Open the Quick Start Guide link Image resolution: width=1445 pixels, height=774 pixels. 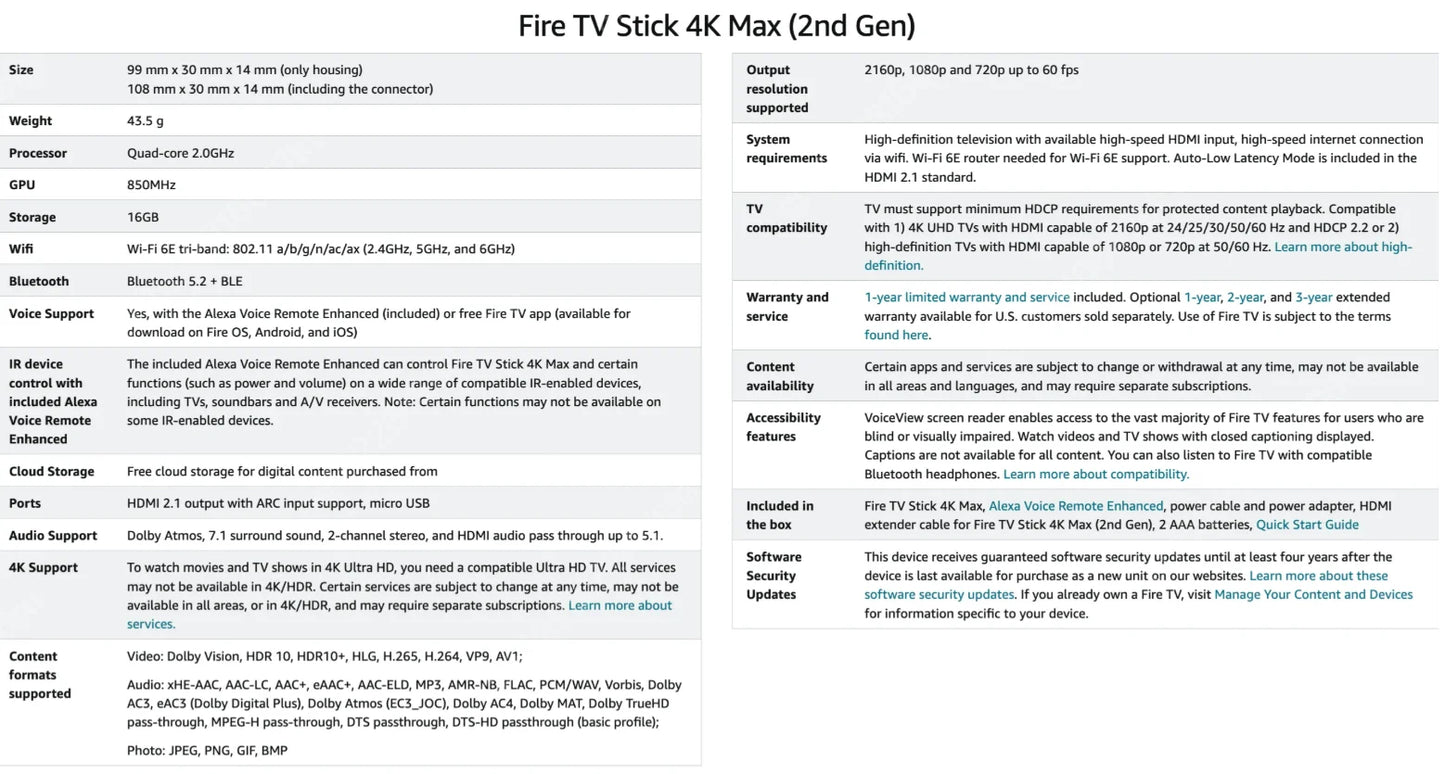pyautogui.click(x=1307, y=525)
